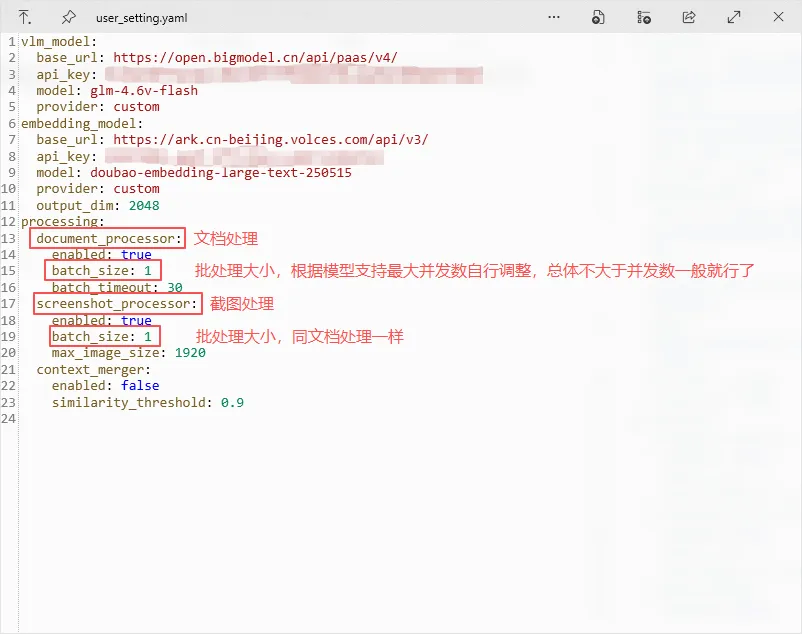Click the batch_size value 1 under screenshot_processor
The width and height of the screenshot is (802, 634).
(x=147, y=336)
